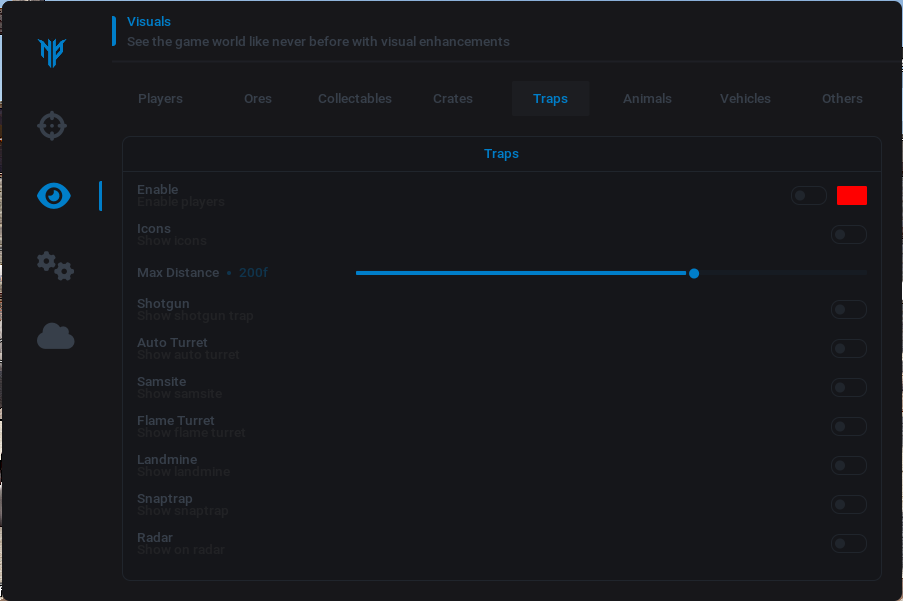The width and height of the screenshot is (903, 601).
Task: Go to the Collectables tab
Action: point(355,99)
